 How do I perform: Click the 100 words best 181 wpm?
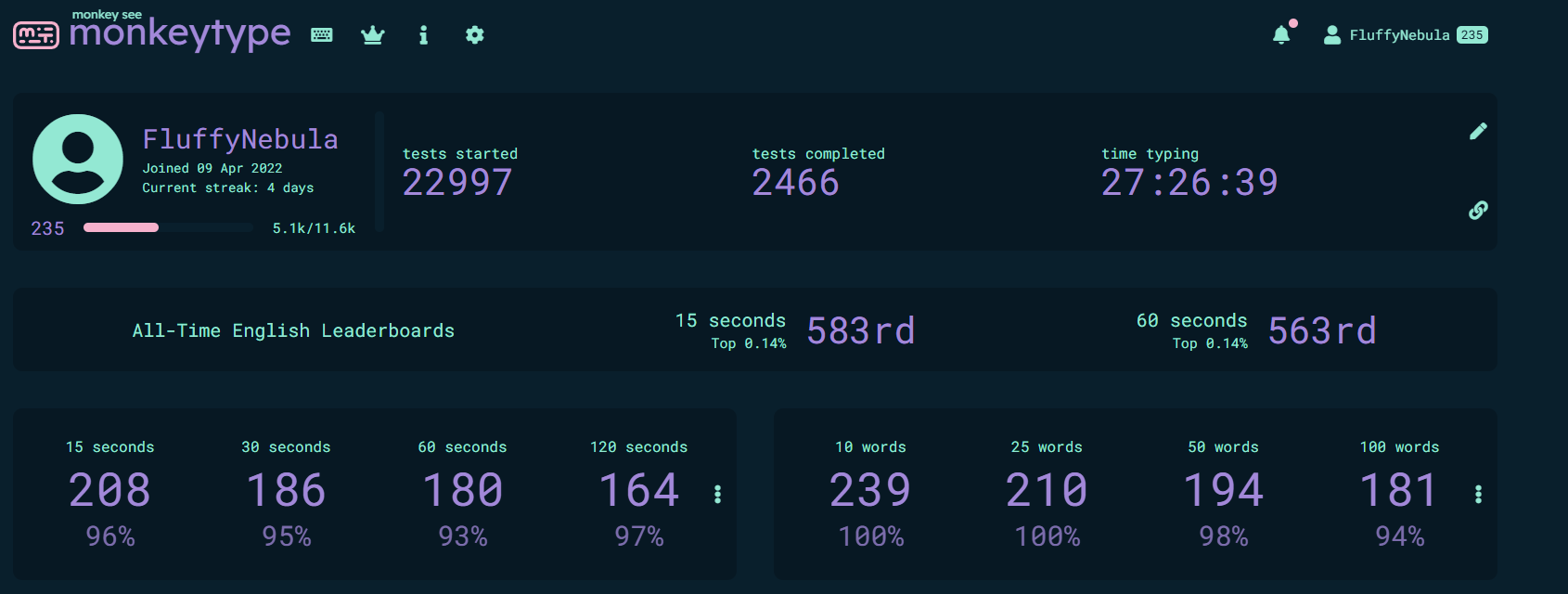coord(1399,490)
